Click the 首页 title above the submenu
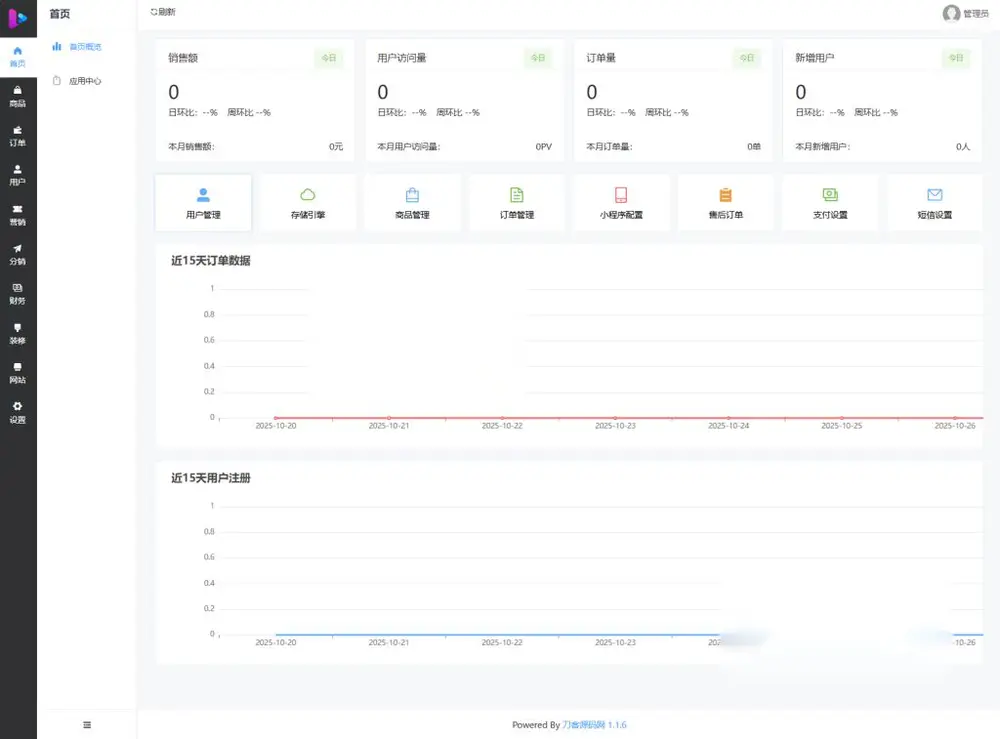Image resolution: width=1000 pixels, height=739 pixels. pos(60,13)
